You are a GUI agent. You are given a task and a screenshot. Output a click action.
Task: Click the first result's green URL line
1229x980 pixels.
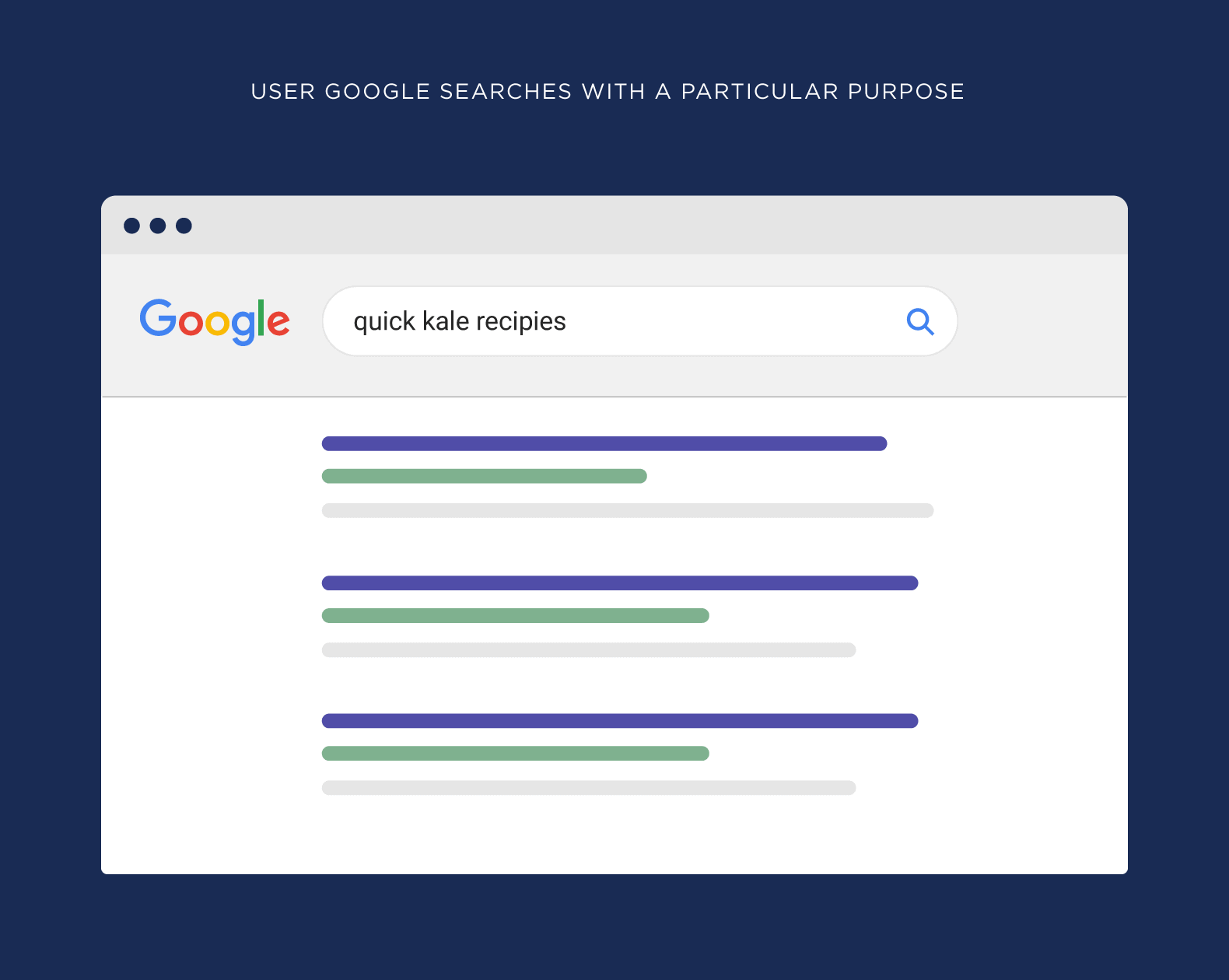[485, 476]
